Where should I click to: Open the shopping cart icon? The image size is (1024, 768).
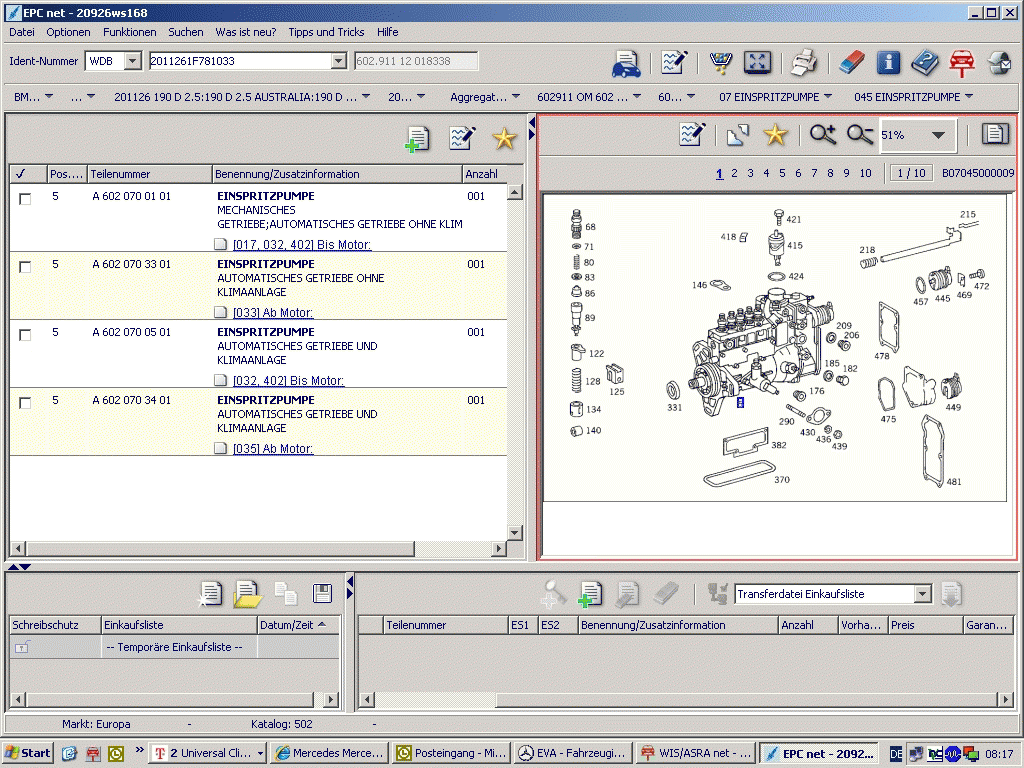720,63
